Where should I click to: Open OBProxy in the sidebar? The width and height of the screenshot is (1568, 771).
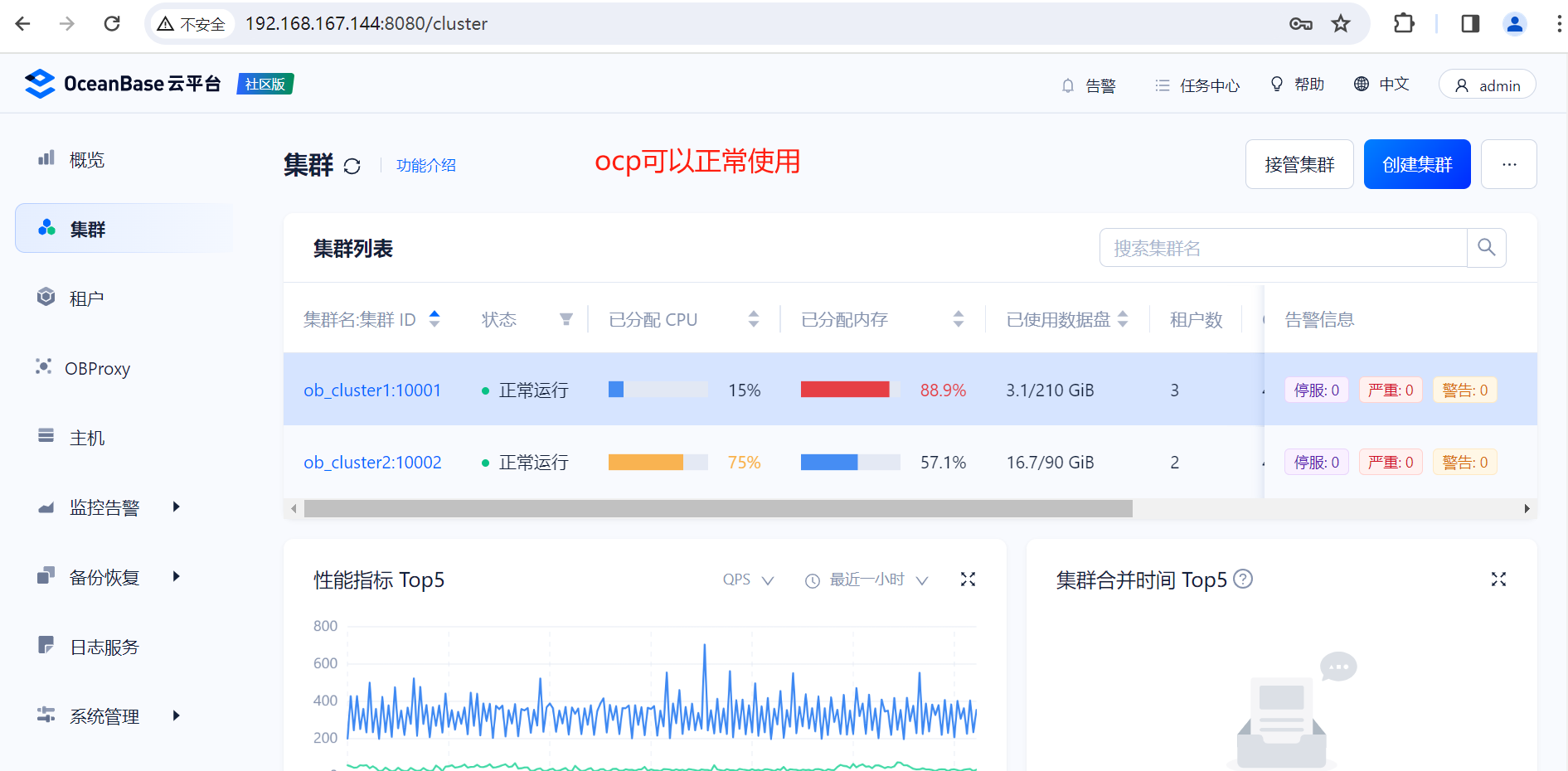(97, 368)
